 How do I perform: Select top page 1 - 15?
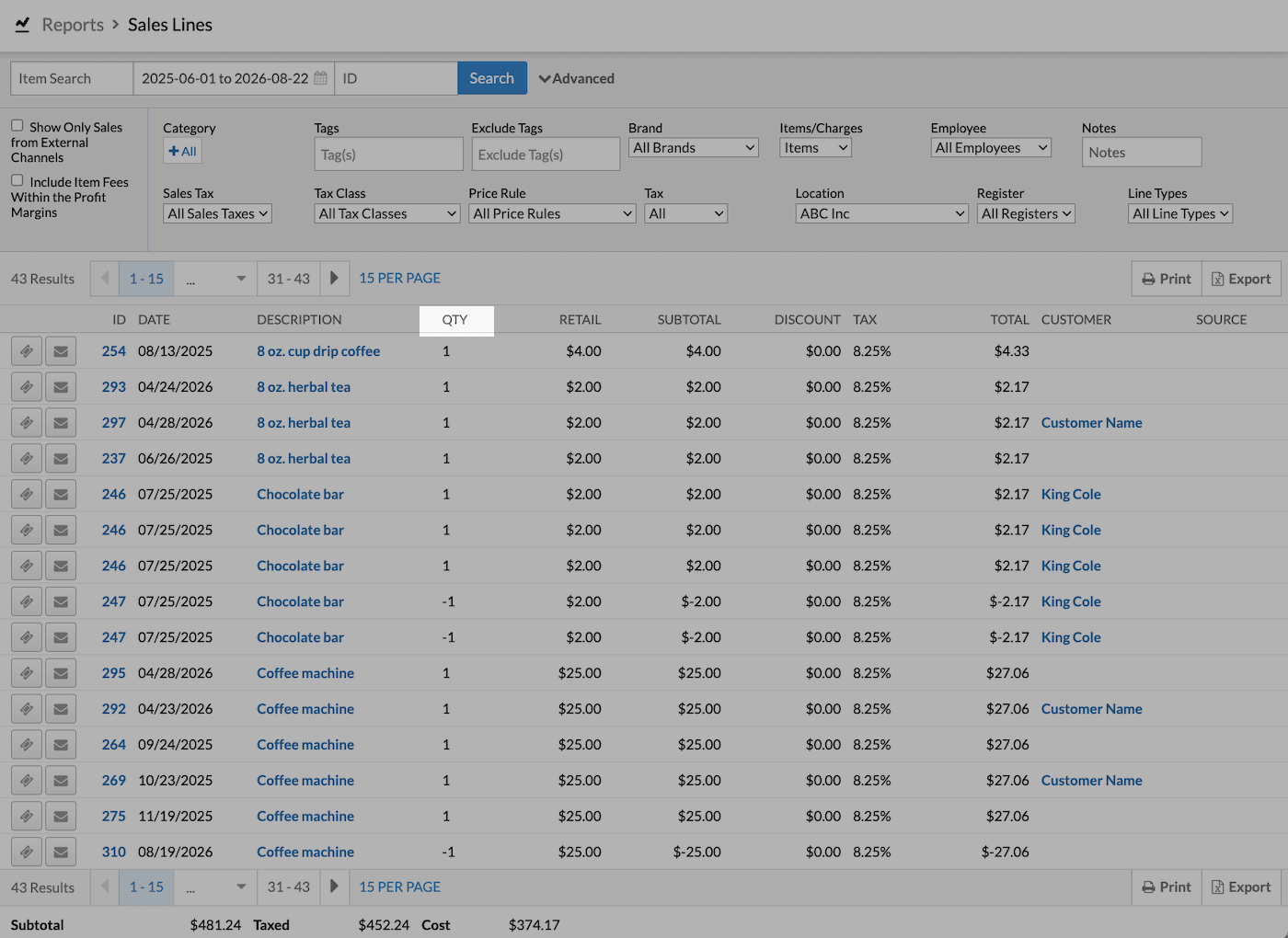[146, 279]
